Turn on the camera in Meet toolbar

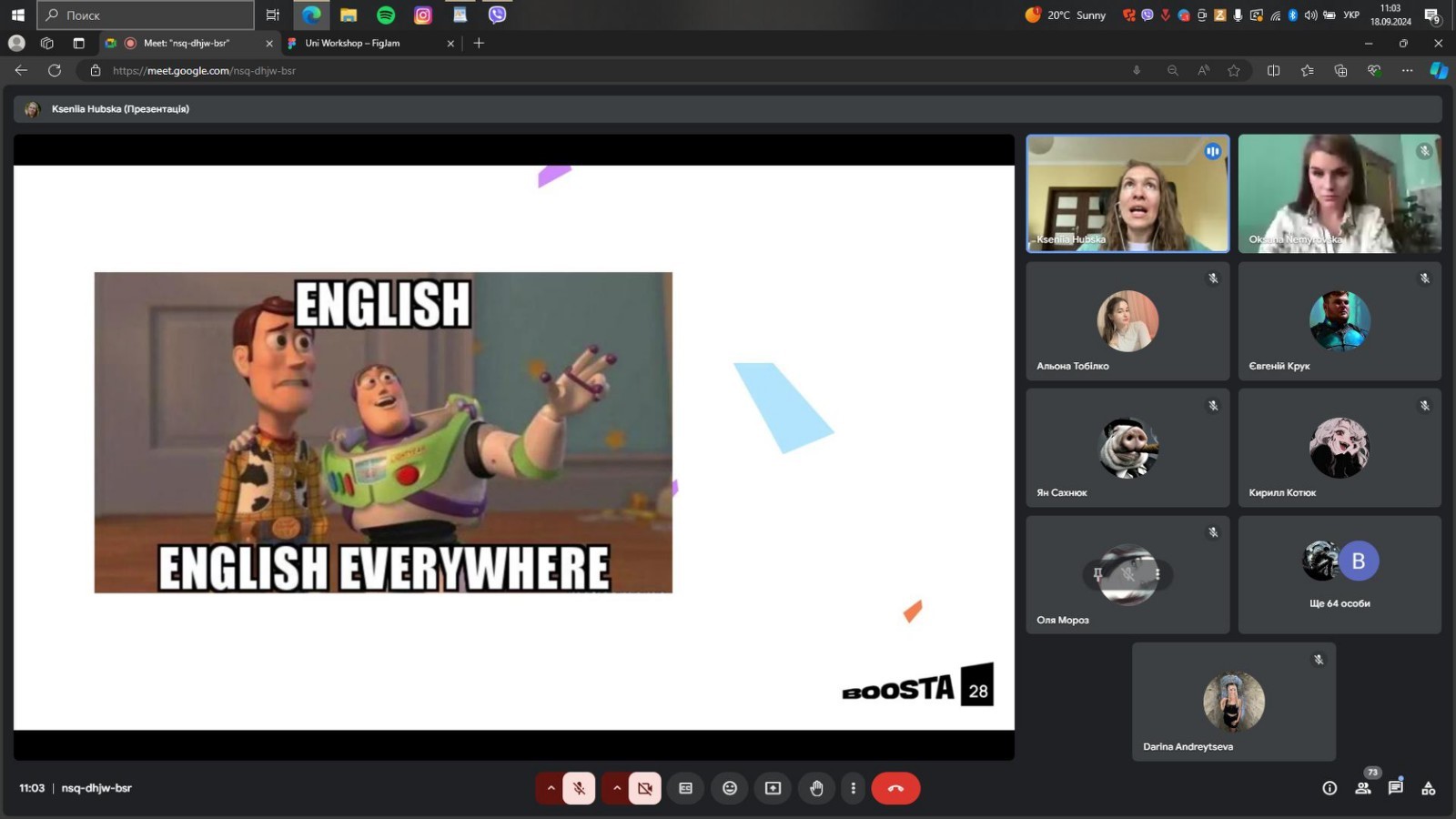point(644,788)
